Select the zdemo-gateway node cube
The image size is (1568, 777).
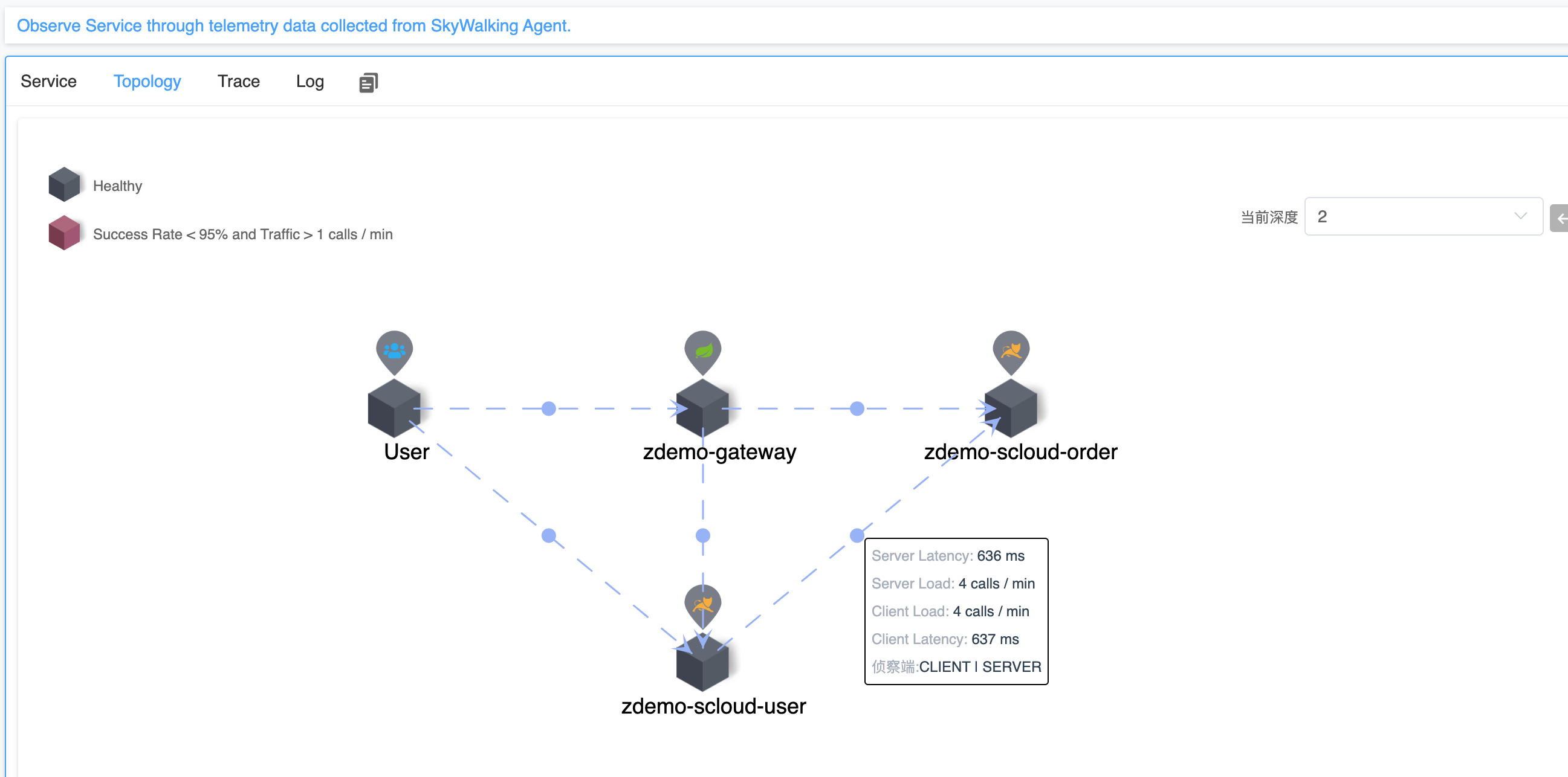702,408
